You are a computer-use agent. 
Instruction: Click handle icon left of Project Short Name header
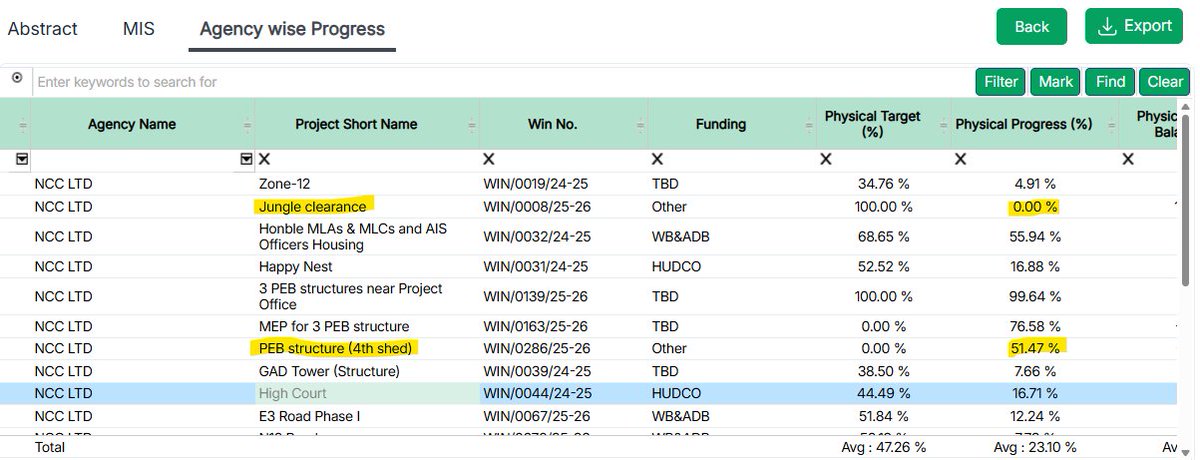point(248,125)
